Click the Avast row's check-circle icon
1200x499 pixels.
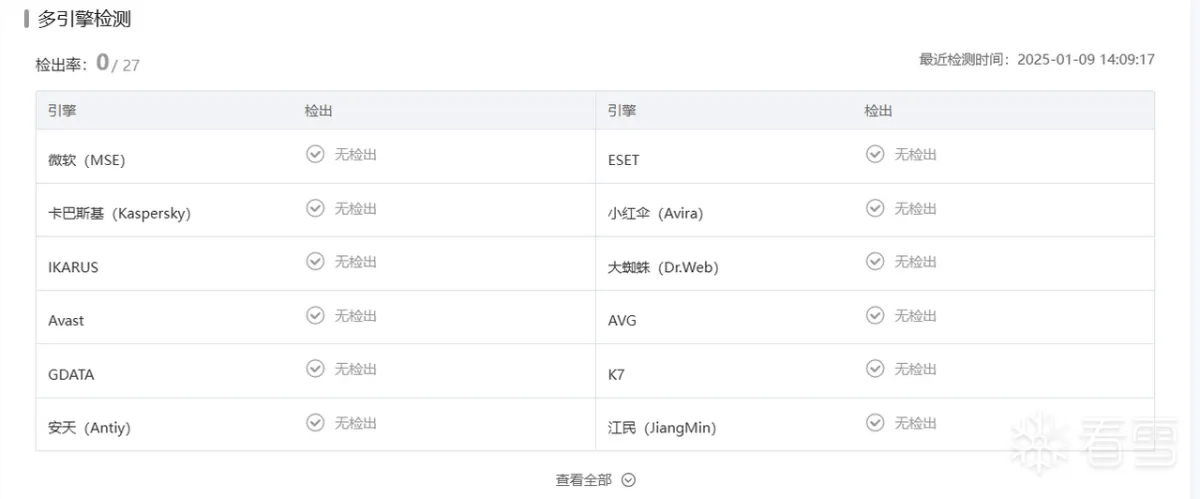(x=315, y=315)
